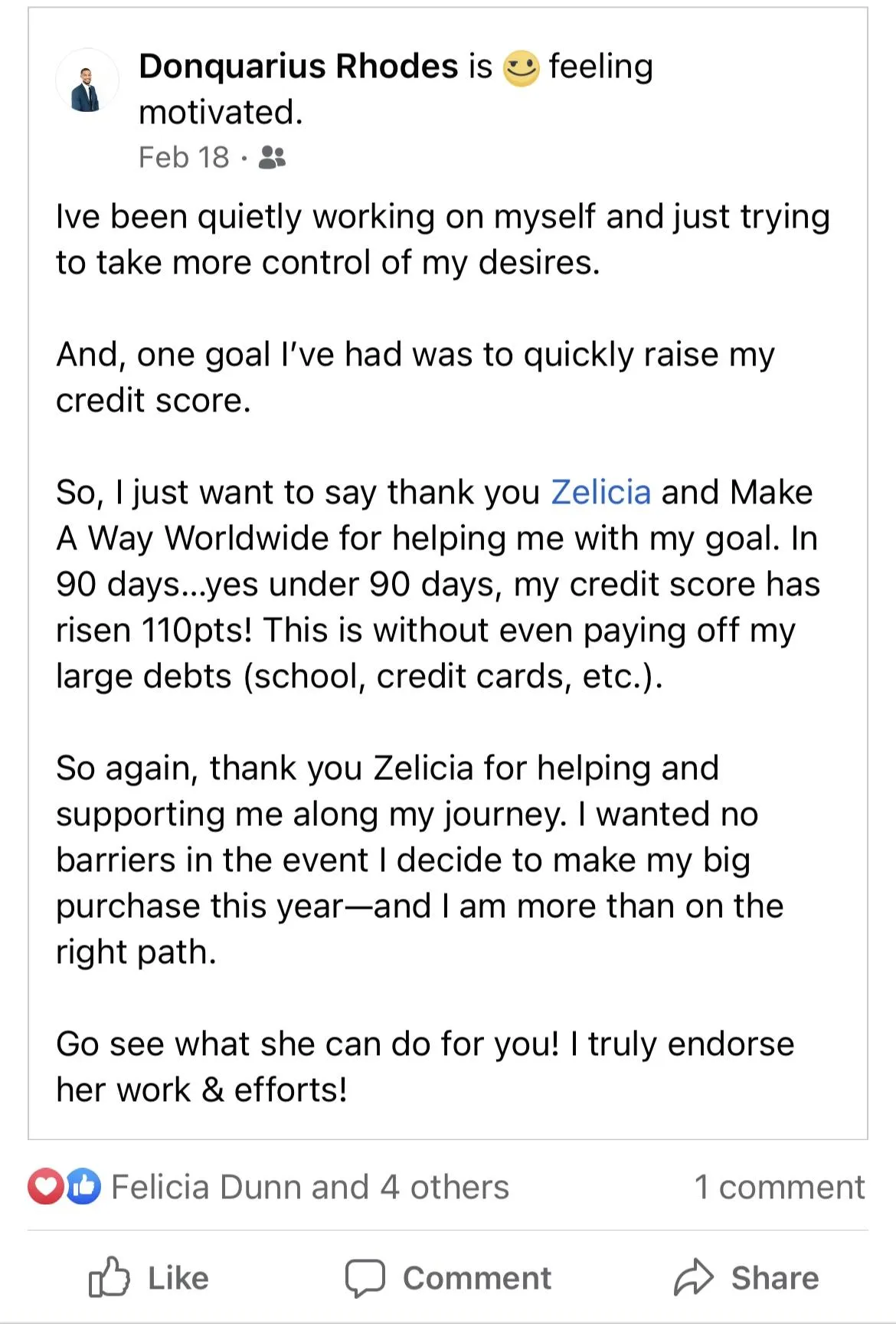The image size is (896, 1324).
Task: Tap the Comment button label
Action: click(x=477, y=1278)
